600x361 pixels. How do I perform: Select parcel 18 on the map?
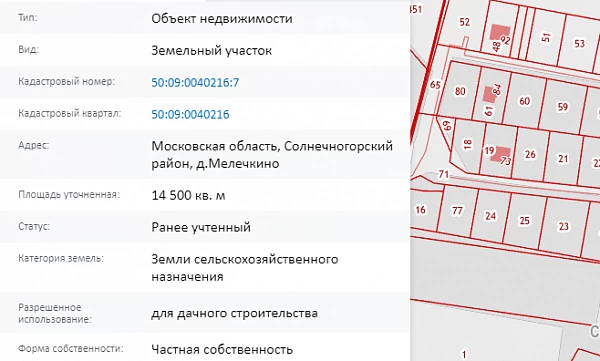point(467,144)
